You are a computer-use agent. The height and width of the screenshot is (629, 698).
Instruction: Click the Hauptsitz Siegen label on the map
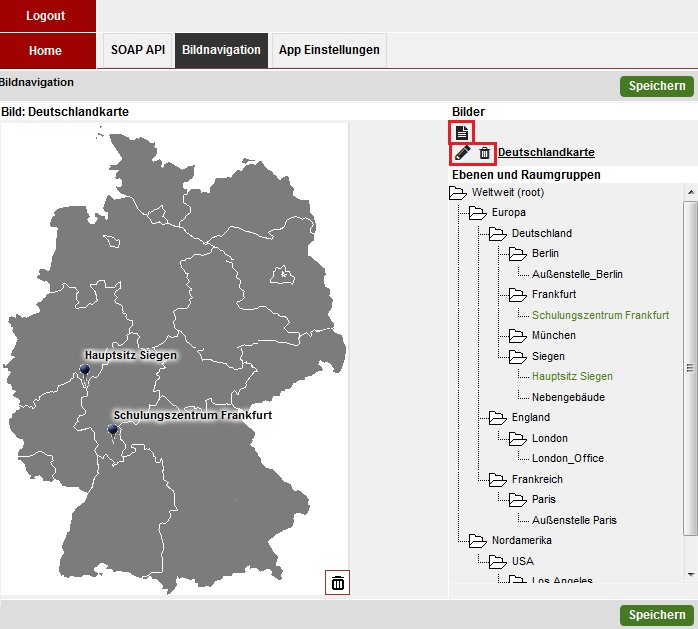[x=131, y=355]
